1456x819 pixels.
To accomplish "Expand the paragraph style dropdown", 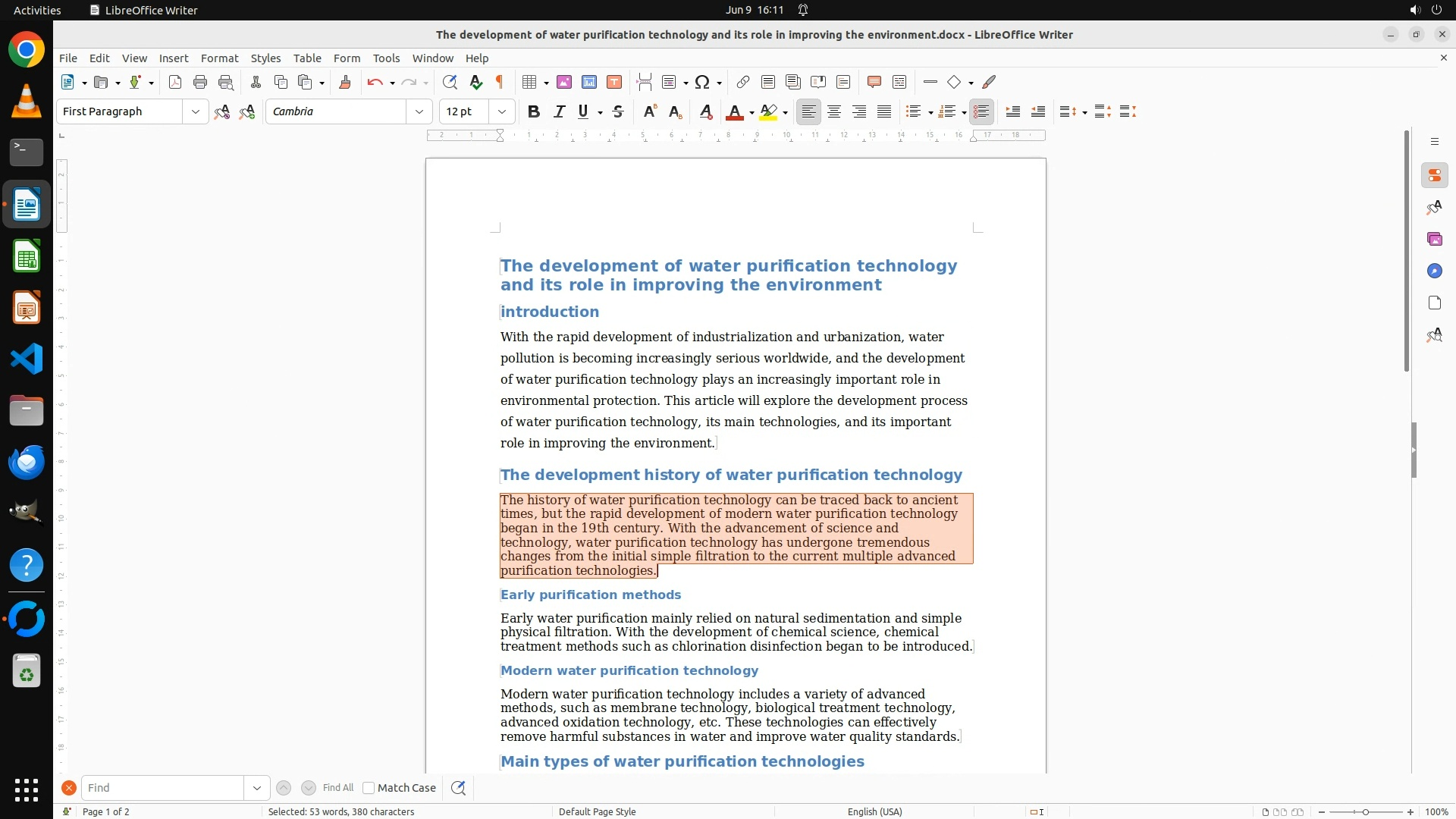I will point(195,111).
